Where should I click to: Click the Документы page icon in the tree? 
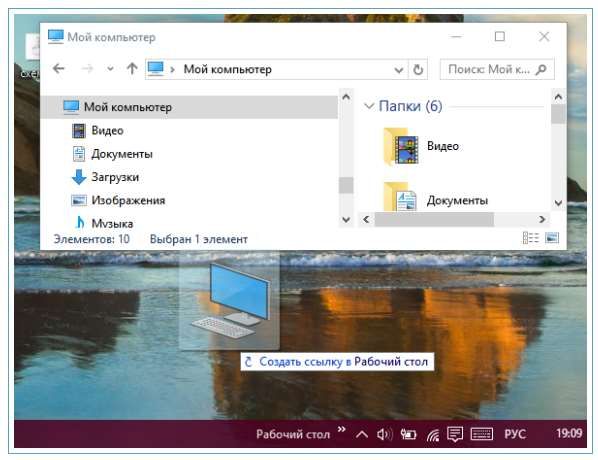pyautogui.click(x=79, y=154)
